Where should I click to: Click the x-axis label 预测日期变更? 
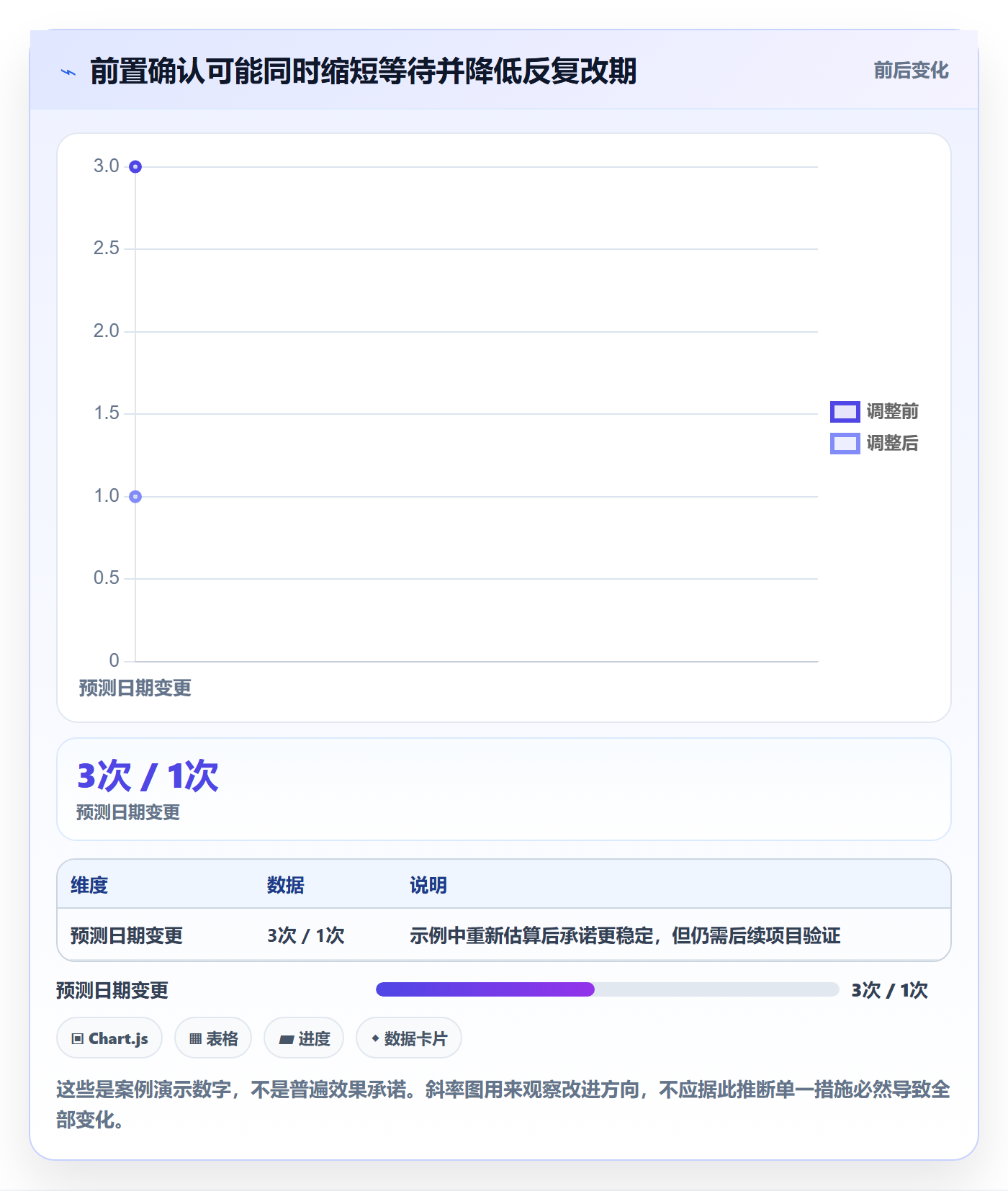tap(135, 688)
